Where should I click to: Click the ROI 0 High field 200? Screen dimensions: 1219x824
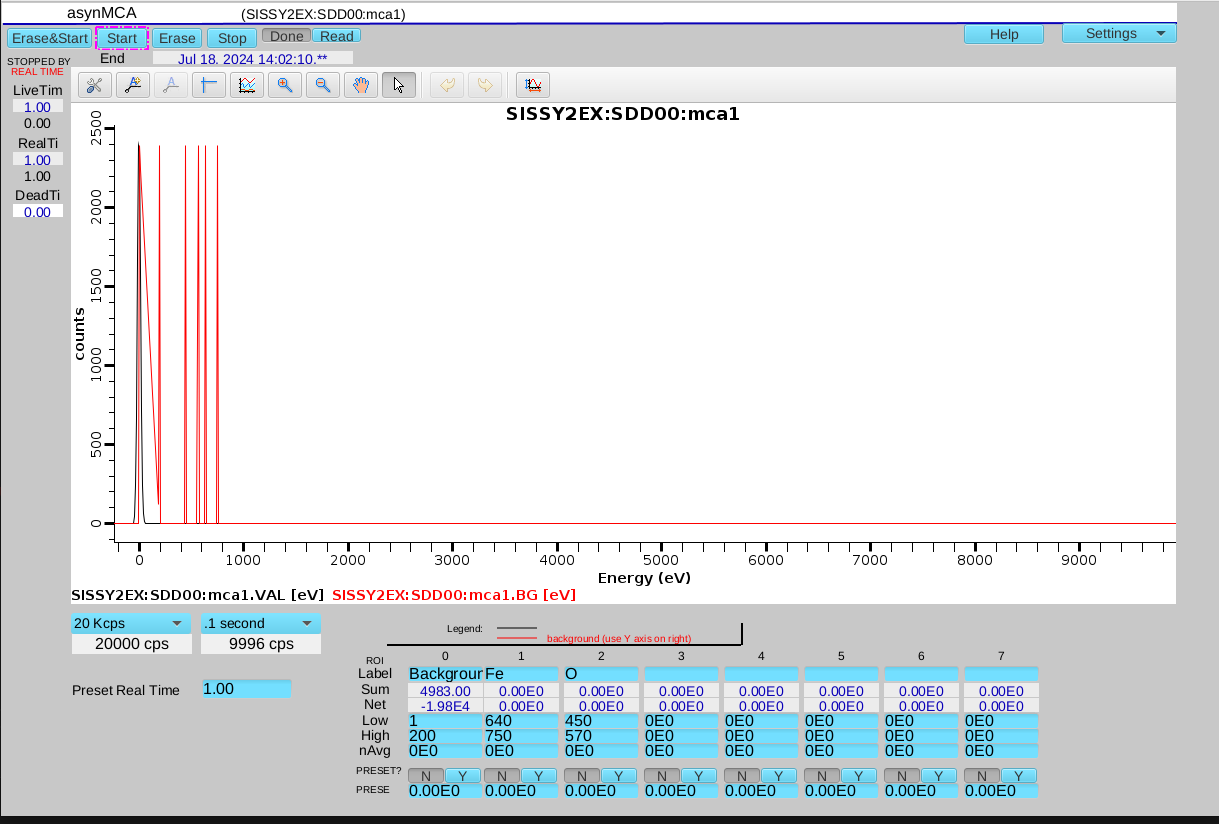[x=445, y=735]
